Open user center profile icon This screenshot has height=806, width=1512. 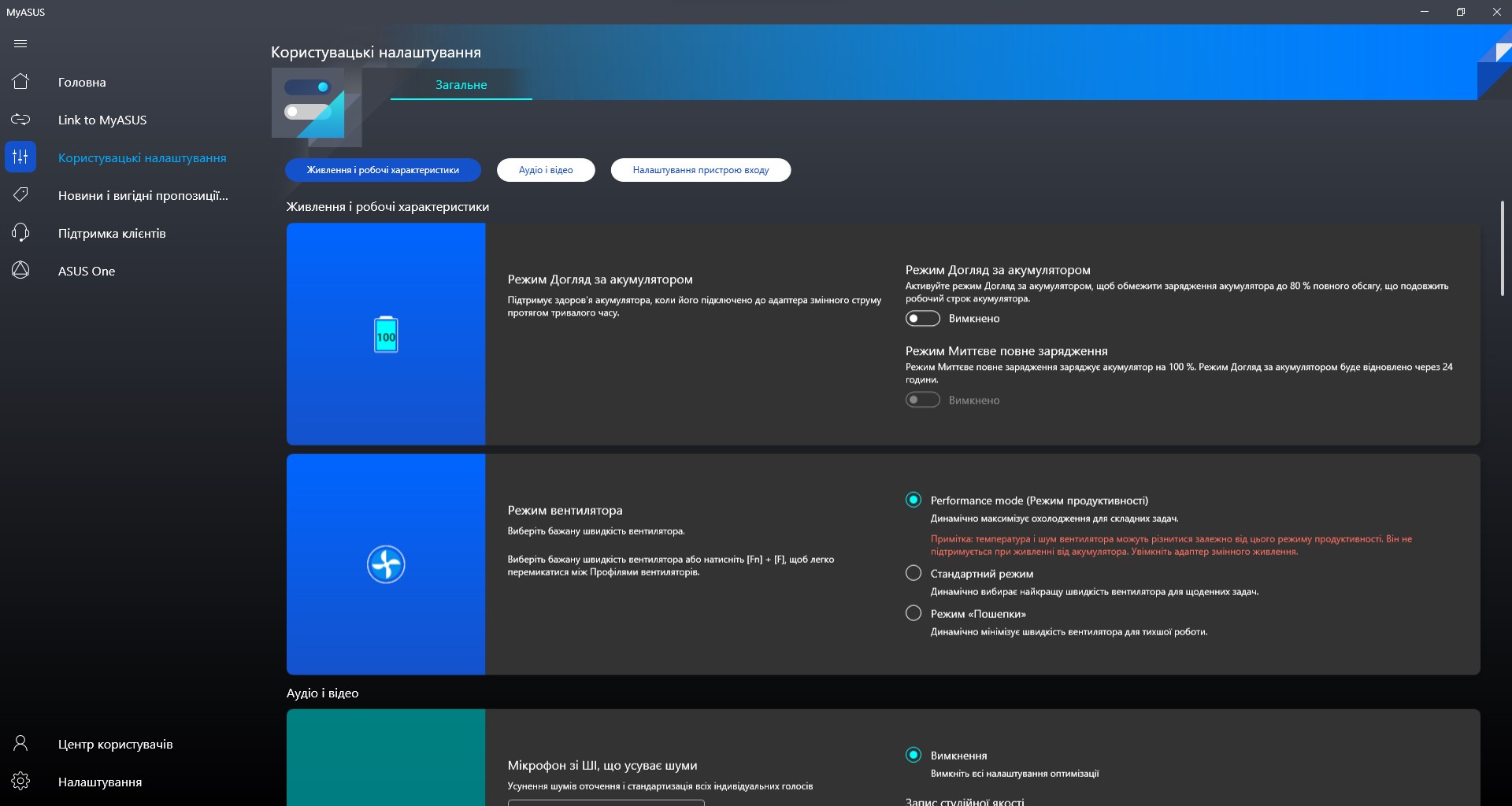[20, 744]
